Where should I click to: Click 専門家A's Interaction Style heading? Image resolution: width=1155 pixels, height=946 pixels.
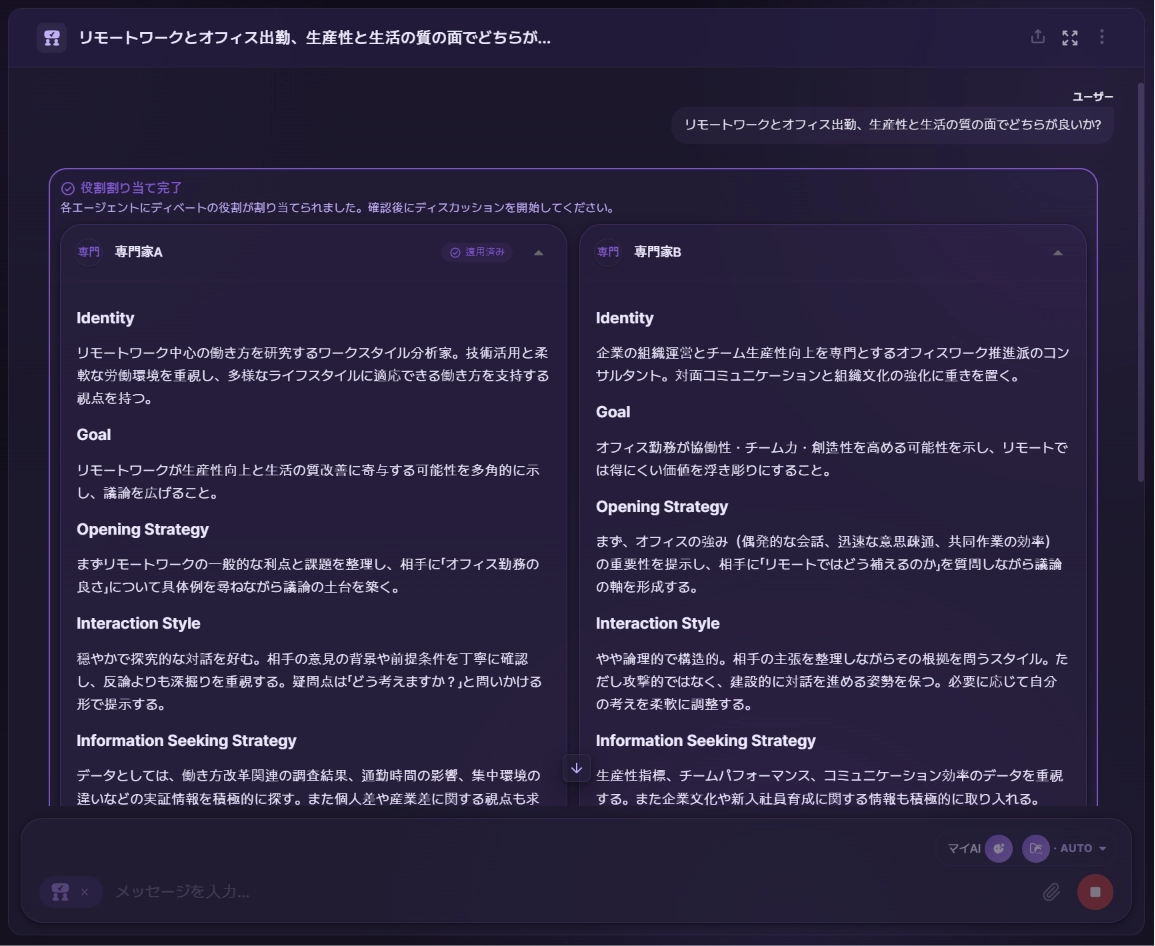pyautogui.click(x=138, y=623)
